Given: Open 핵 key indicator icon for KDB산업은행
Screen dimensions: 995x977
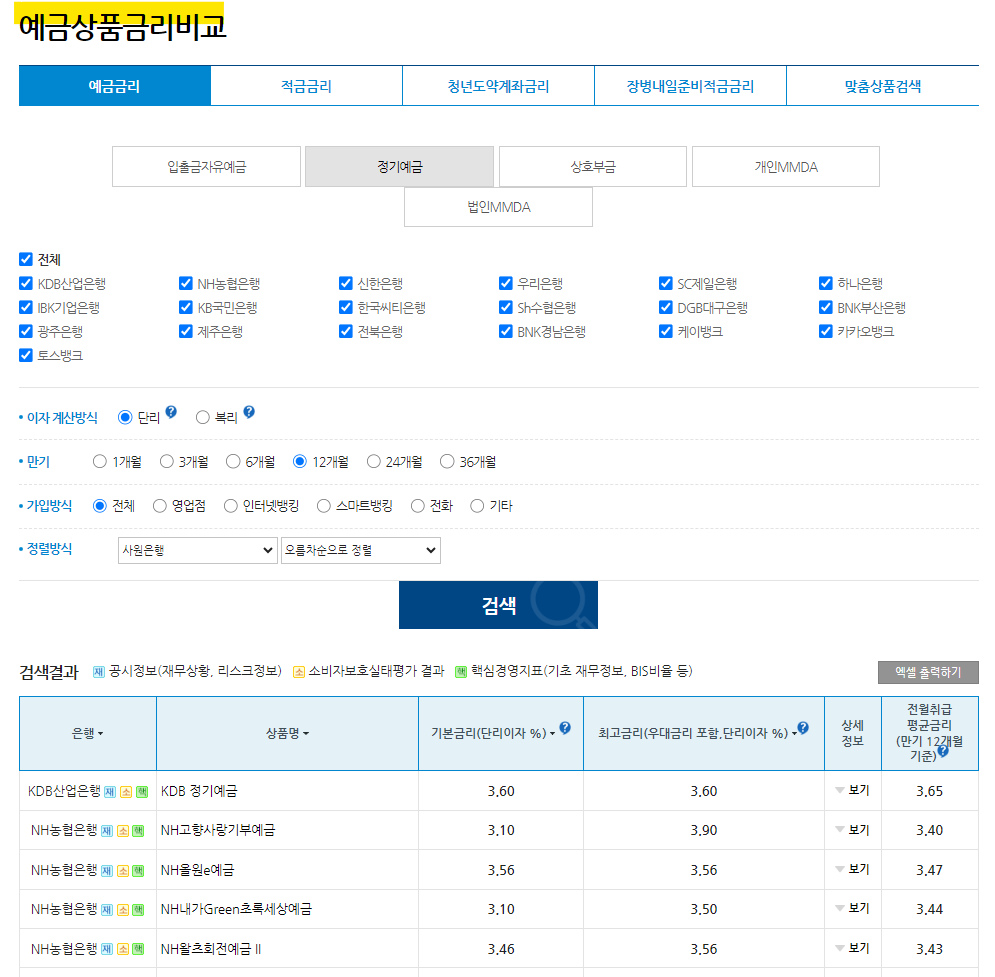Looking at the screenshot, I should [x=142, y=792].
